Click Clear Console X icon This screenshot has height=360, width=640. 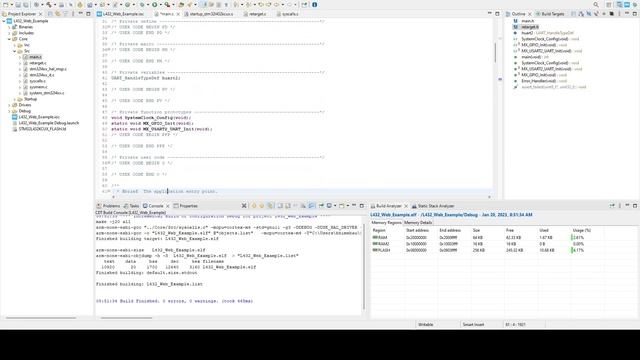pyautogui.click(x=244, y=206)
